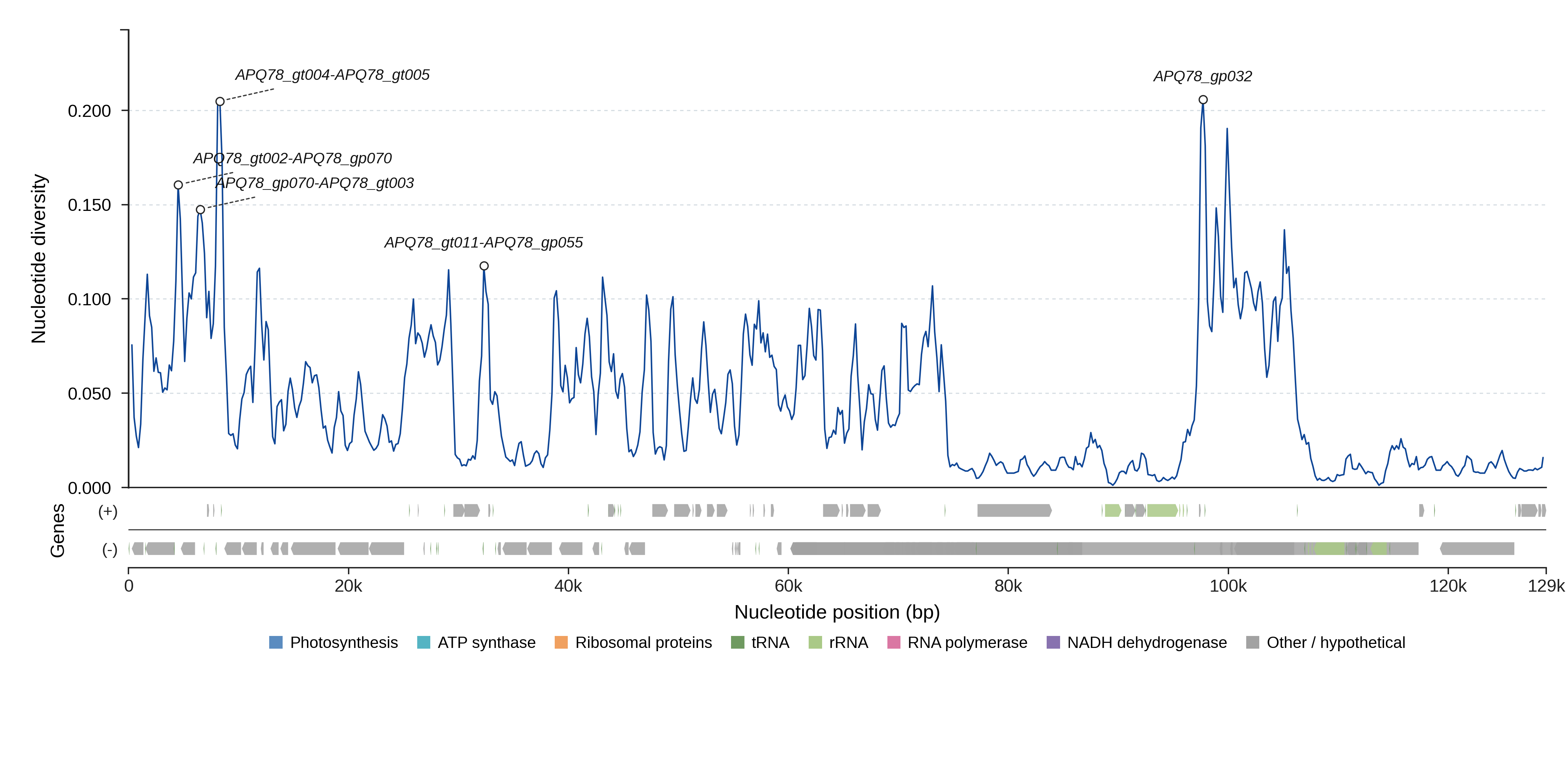Image resolution: width=1568 pixels, height=763 pixels.
Task: Click the APQ78_gp032 annotation label
Action: [x=1203, y=76]
